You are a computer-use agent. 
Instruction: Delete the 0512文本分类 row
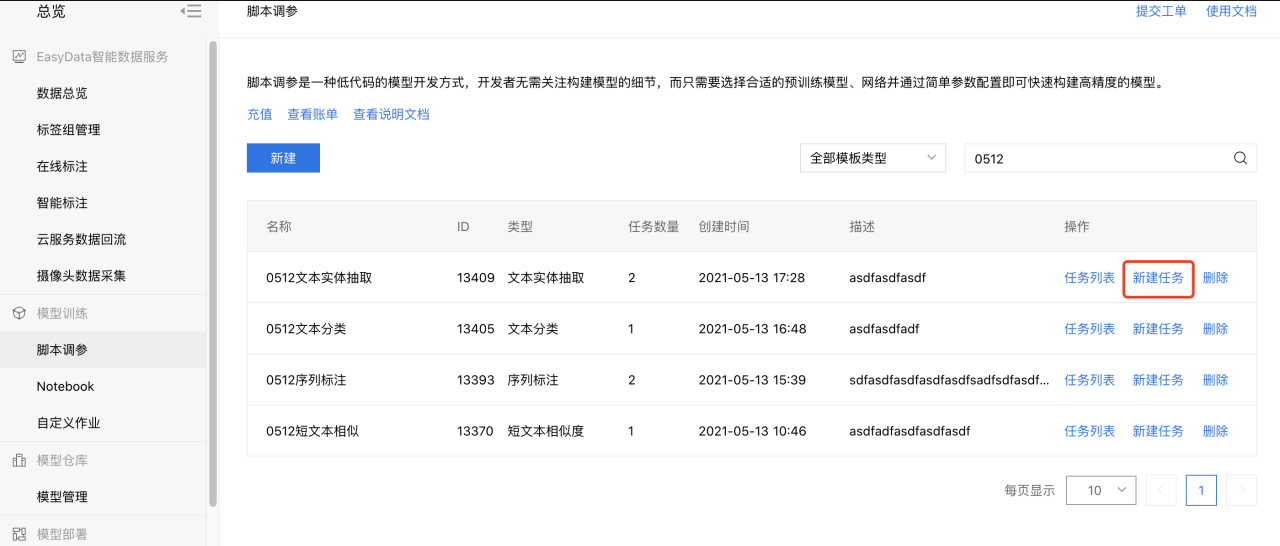point(1215,328)
